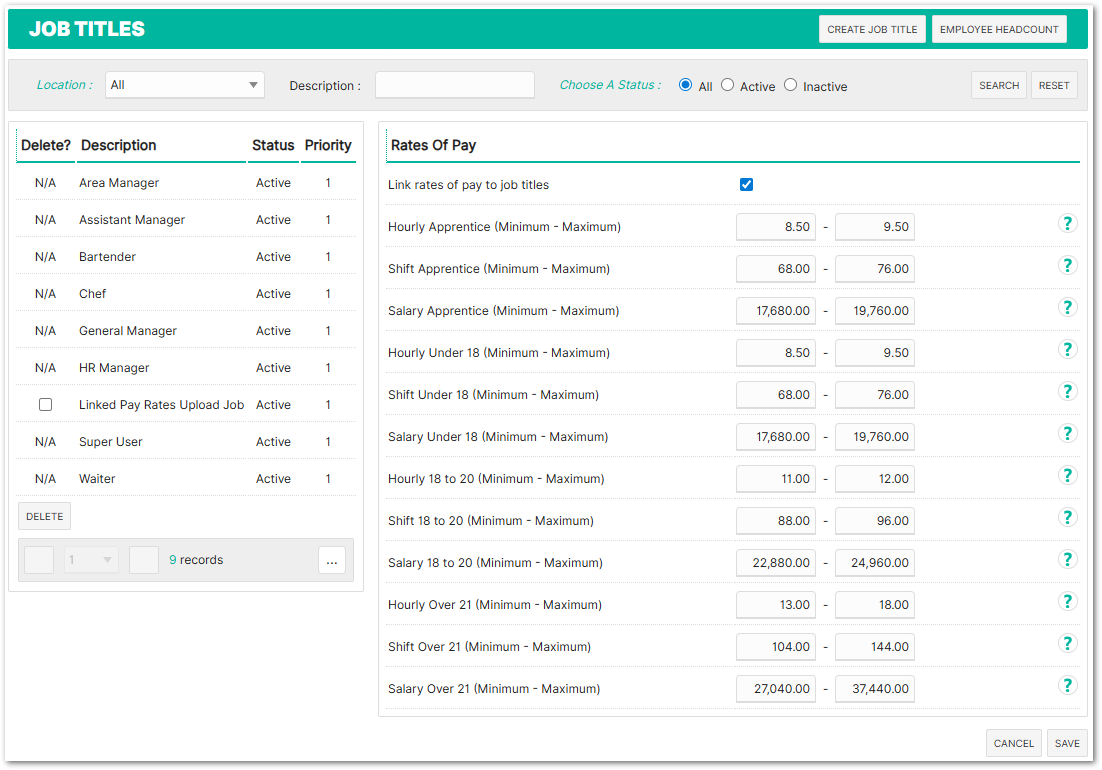This screenshot has height=770, width=1102.
Task: Open the ellipsis pagination options button
Action: (x=332, y=560)
